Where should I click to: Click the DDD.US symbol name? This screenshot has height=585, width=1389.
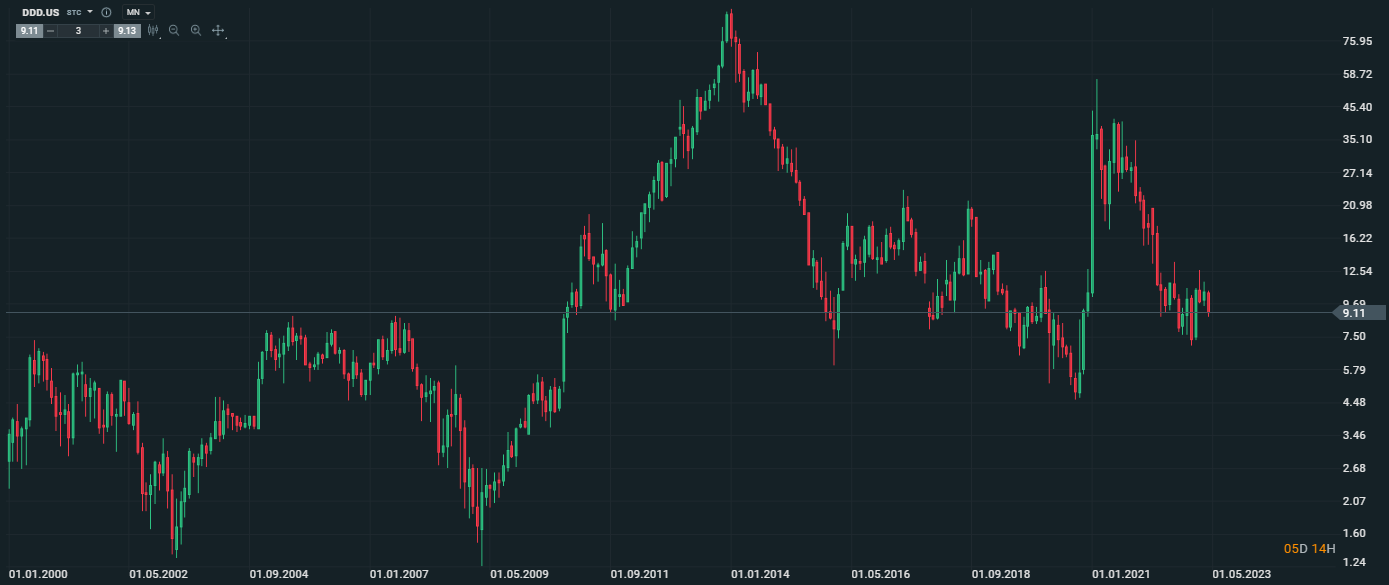point(41,12)
